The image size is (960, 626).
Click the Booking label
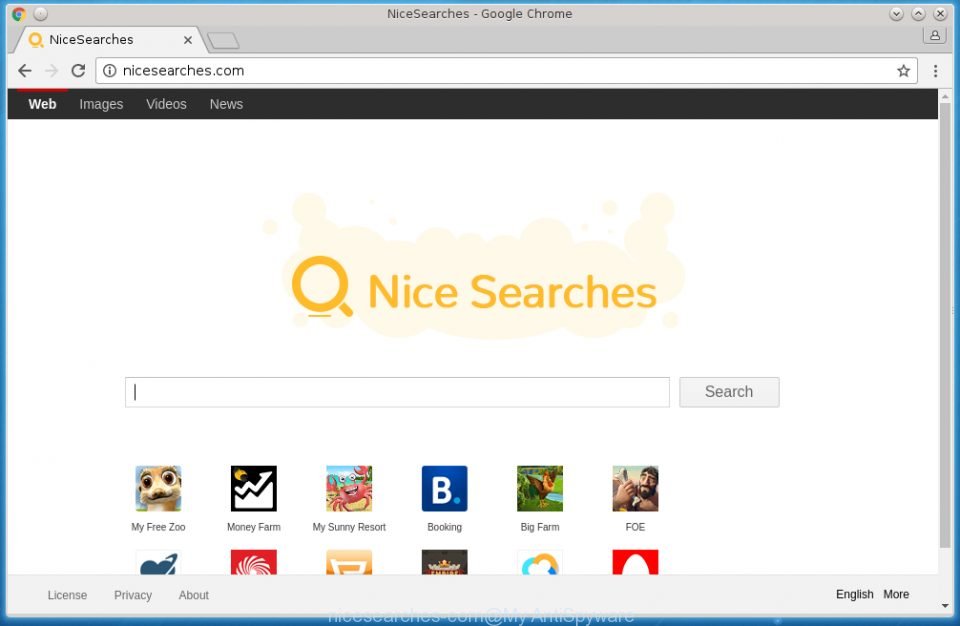[444, 527]
